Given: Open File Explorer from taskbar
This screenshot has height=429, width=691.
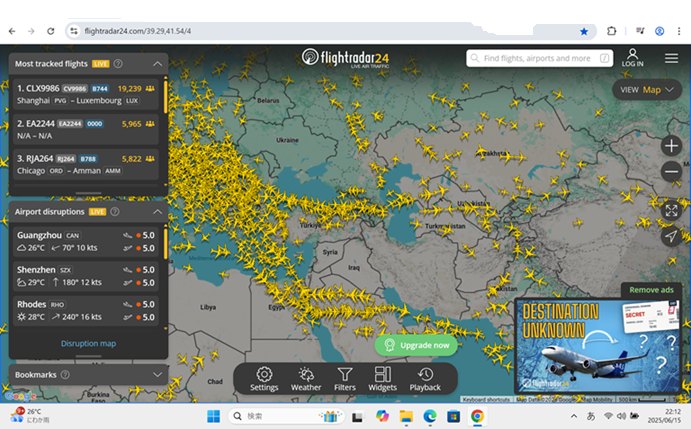Looking at the screenshot, I should [406, 416].
